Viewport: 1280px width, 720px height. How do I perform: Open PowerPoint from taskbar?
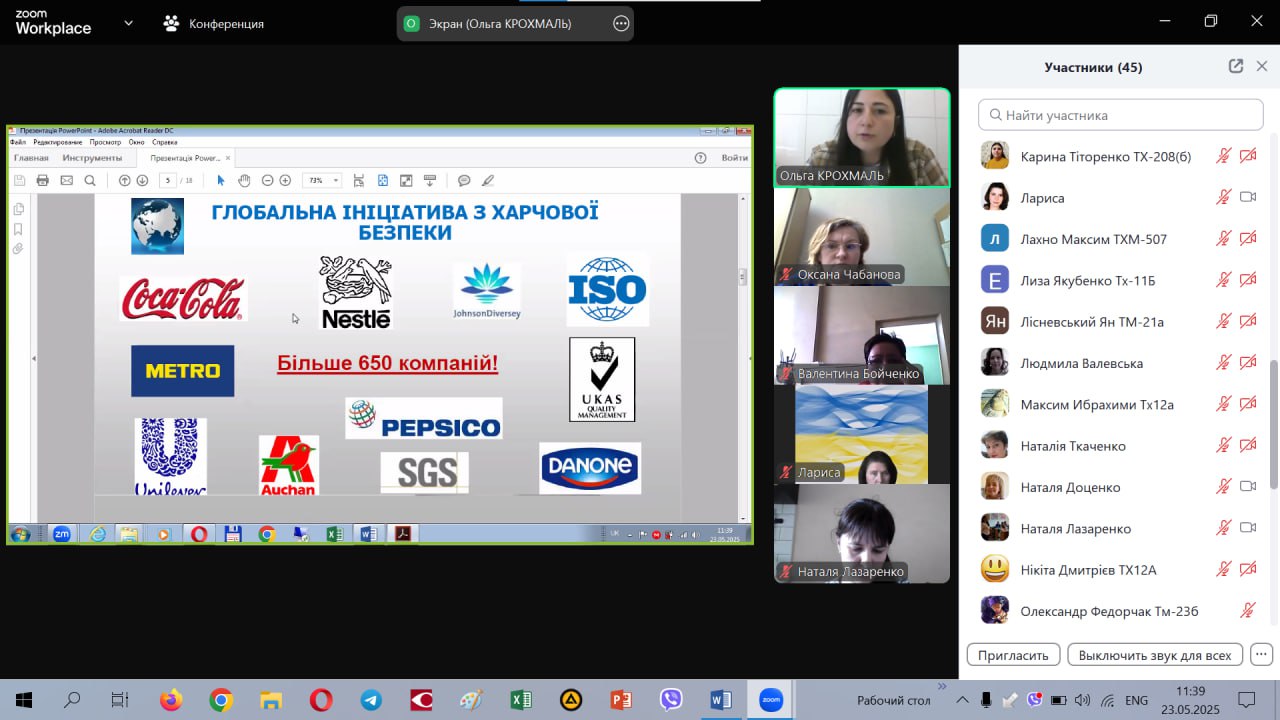621,700
